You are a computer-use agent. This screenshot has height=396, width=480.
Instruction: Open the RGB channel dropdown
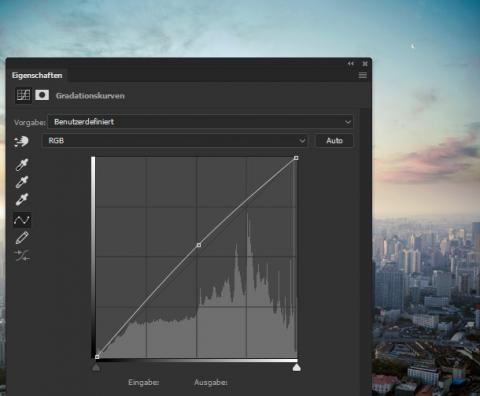click(174, 141)
